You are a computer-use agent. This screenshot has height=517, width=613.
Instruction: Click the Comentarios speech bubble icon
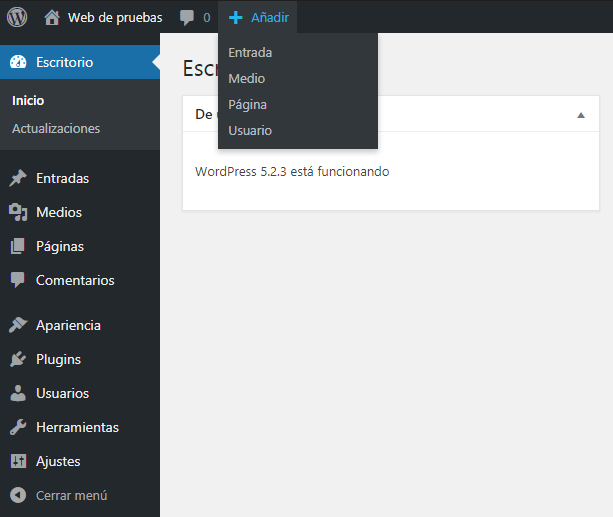click(18, 280)
